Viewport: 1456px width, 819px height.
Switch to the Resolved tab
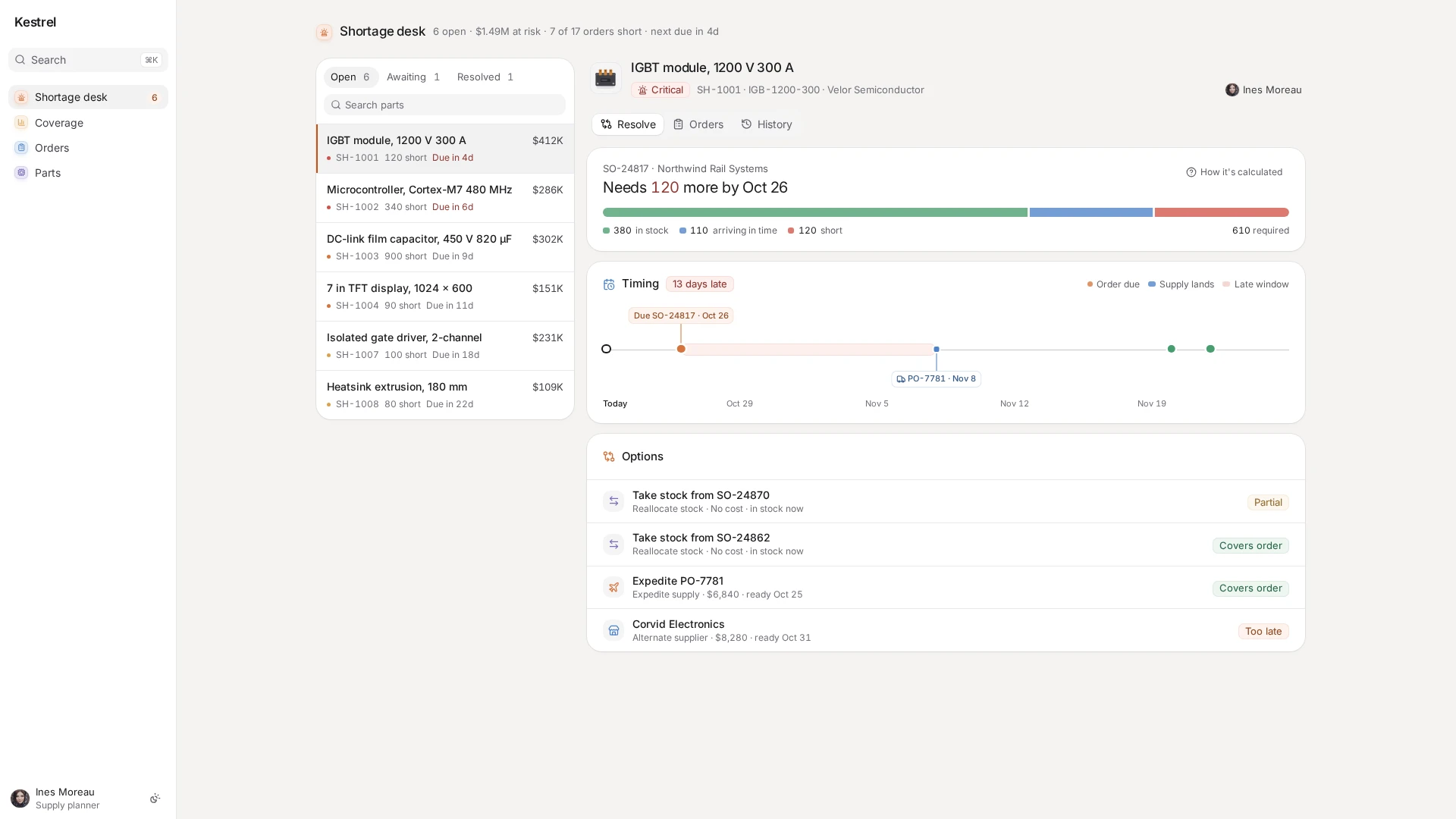click(485, 77)
